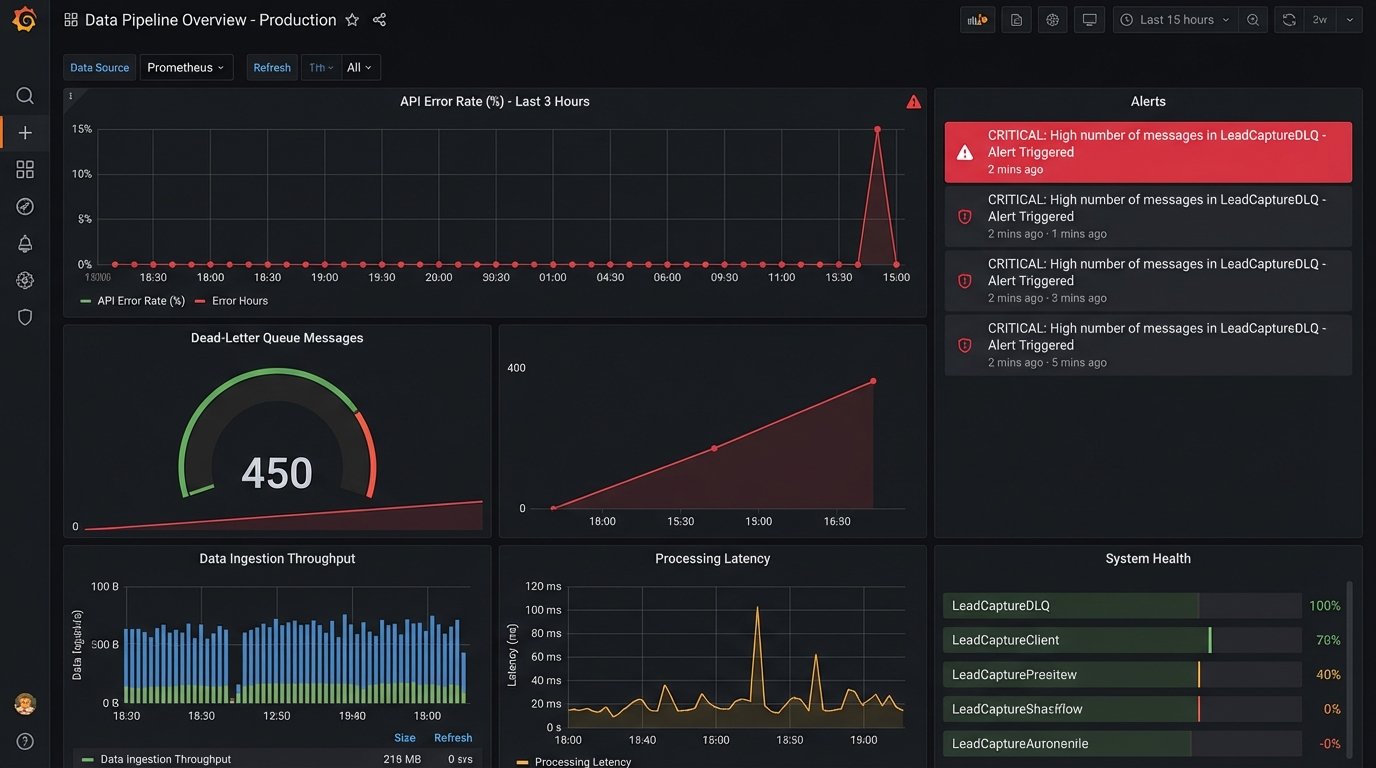
Task: Click the top red CRITICAL LeadCaptureDLQ alert
Action: pyautogui.click(x=1147, y=152)
